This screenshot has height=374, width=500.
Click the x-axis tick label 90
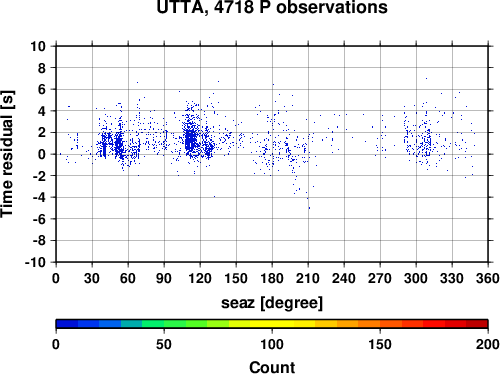[x=164, y=278]
